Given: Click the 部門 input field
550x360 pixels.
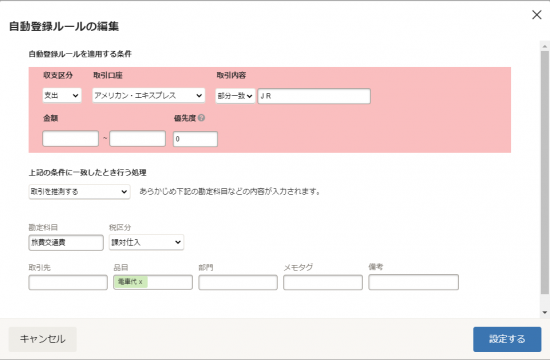Looking at the screenshot, I should point(238,282).
